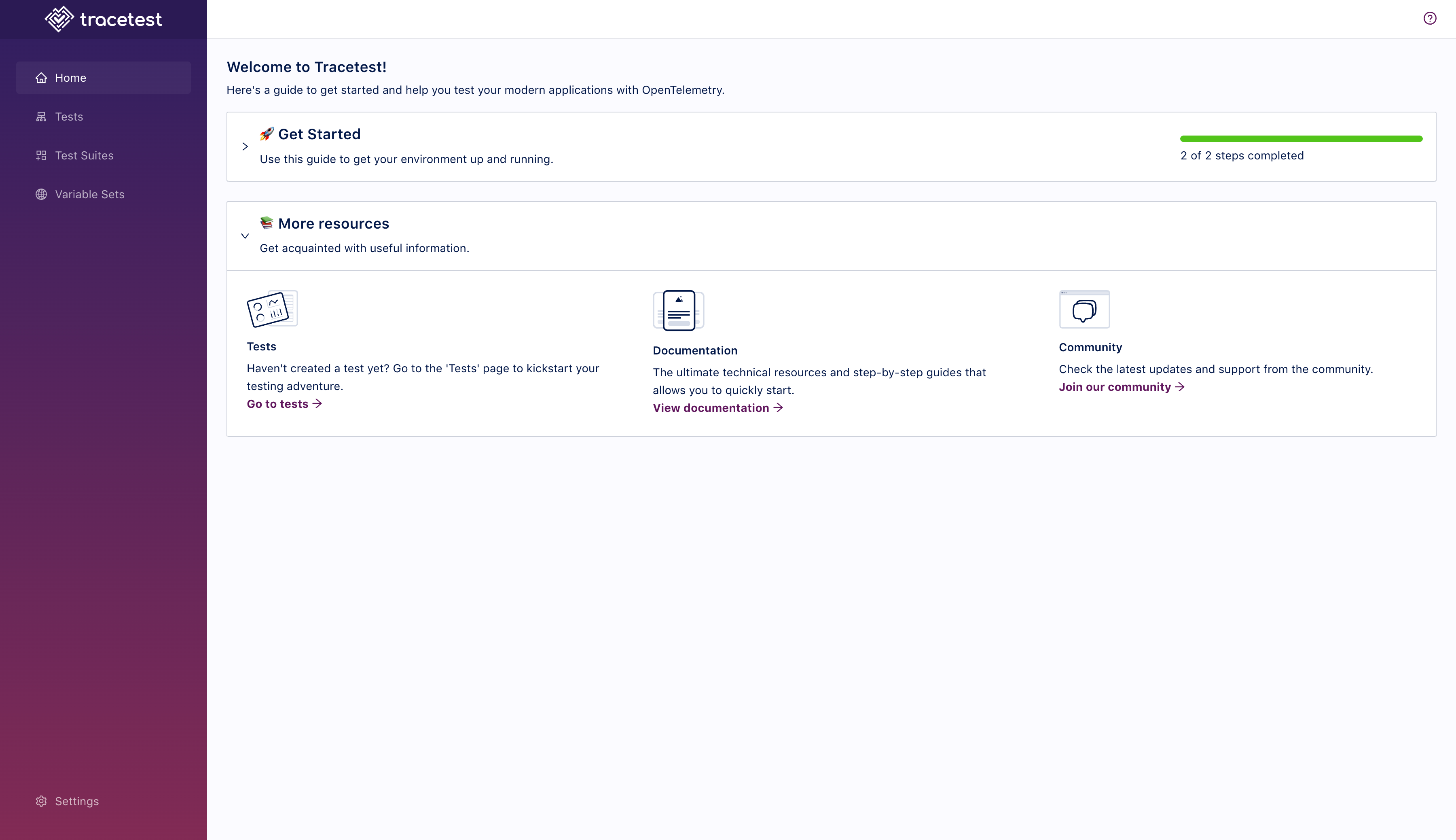1456x840 pixels.
Task: Click the Tests card illustration
Action: (x=272, y=309)
